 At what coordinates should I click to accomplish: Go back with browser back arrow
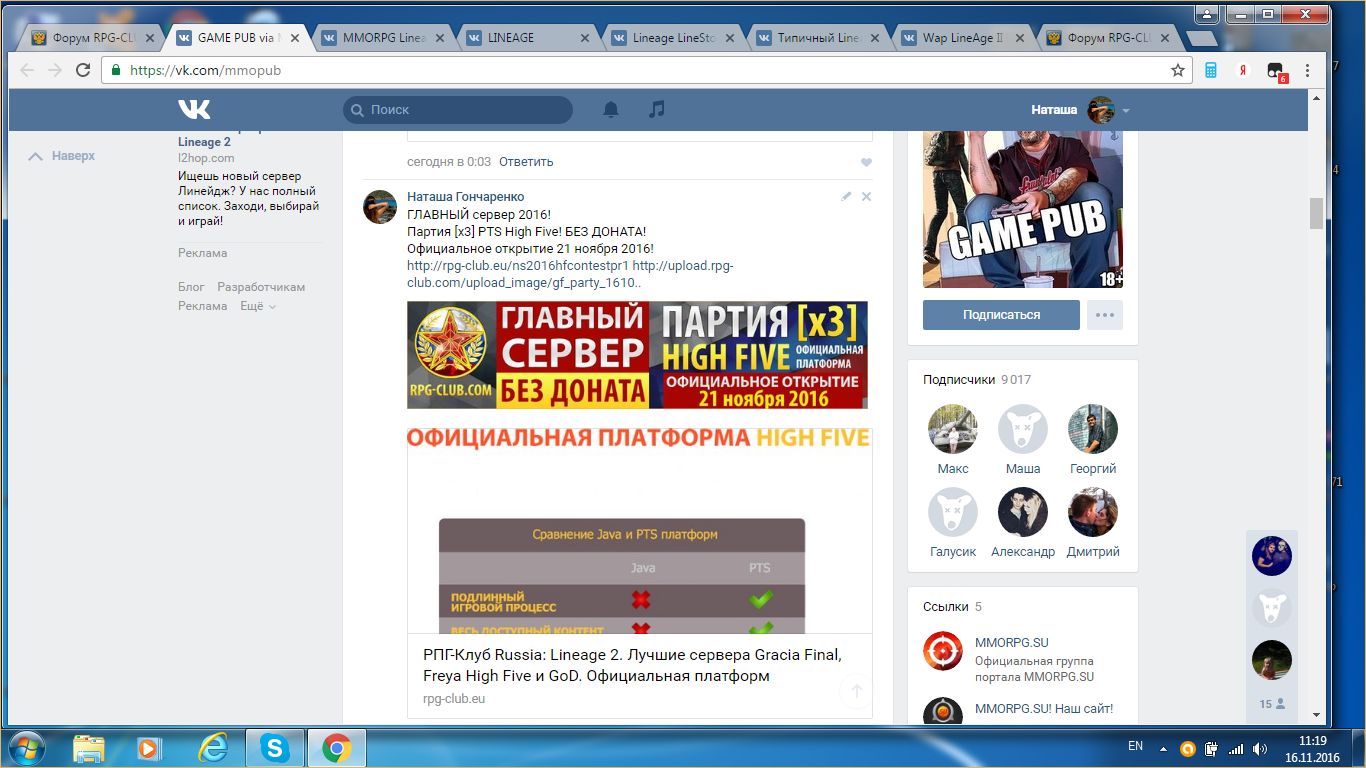coord(27,70)
